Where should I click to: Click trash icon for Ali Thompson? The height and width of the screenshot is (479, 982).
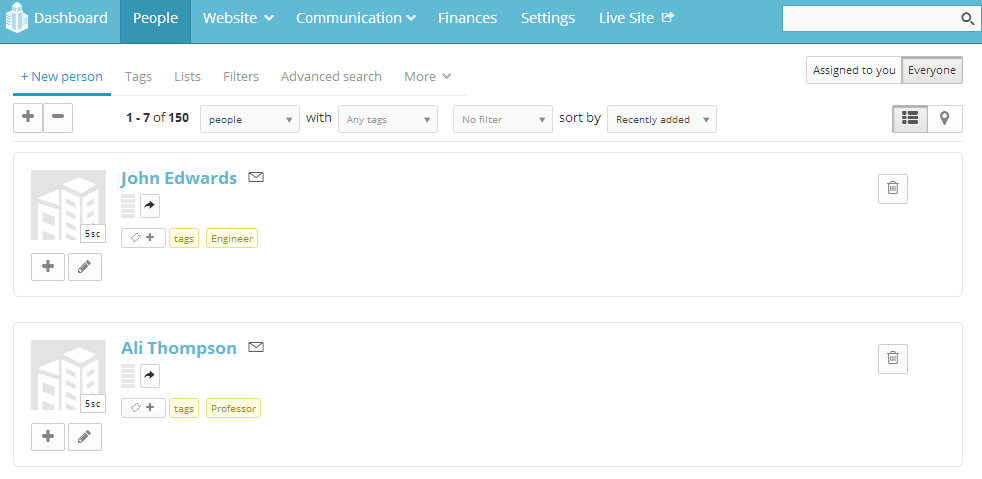pos(893,358)
